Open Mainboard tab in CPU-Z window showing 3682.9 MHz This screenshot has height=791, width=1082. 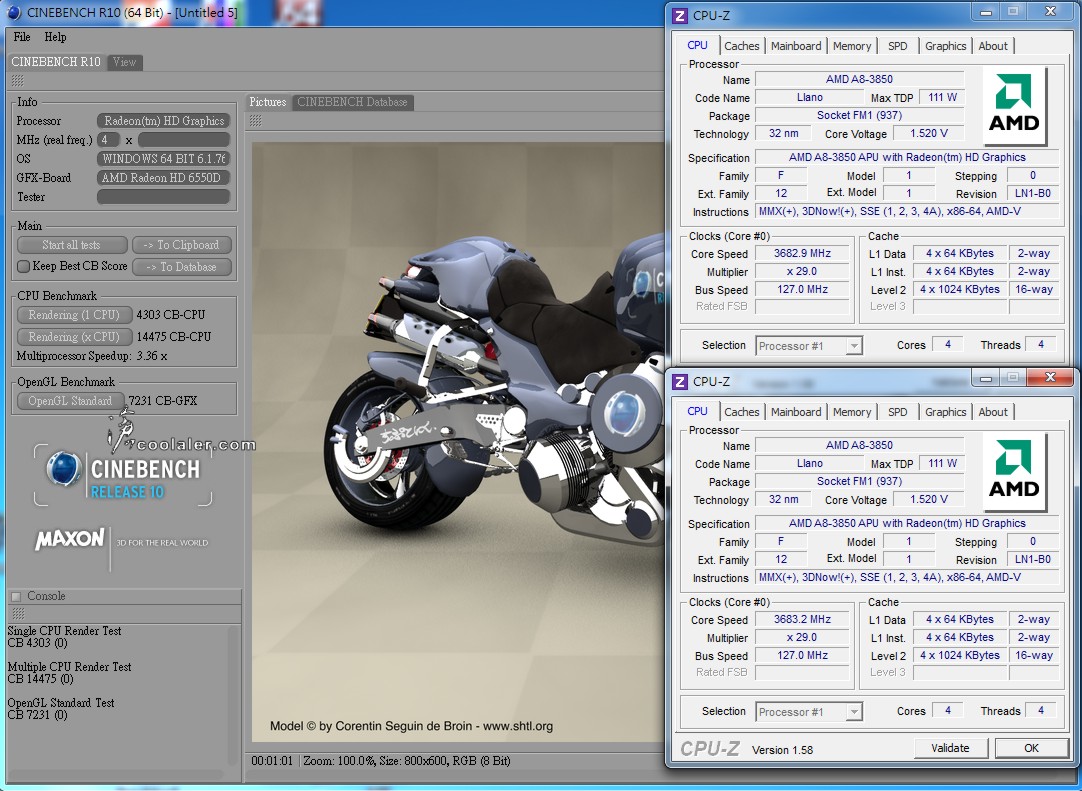[x=796, y=46]
